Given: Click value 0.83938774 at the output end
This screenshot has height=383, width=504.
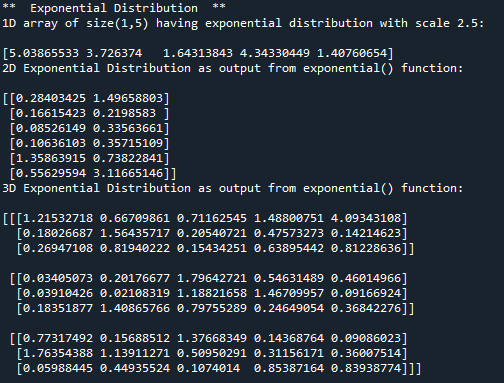Looking at the screenshot, I should pos(366,368).
